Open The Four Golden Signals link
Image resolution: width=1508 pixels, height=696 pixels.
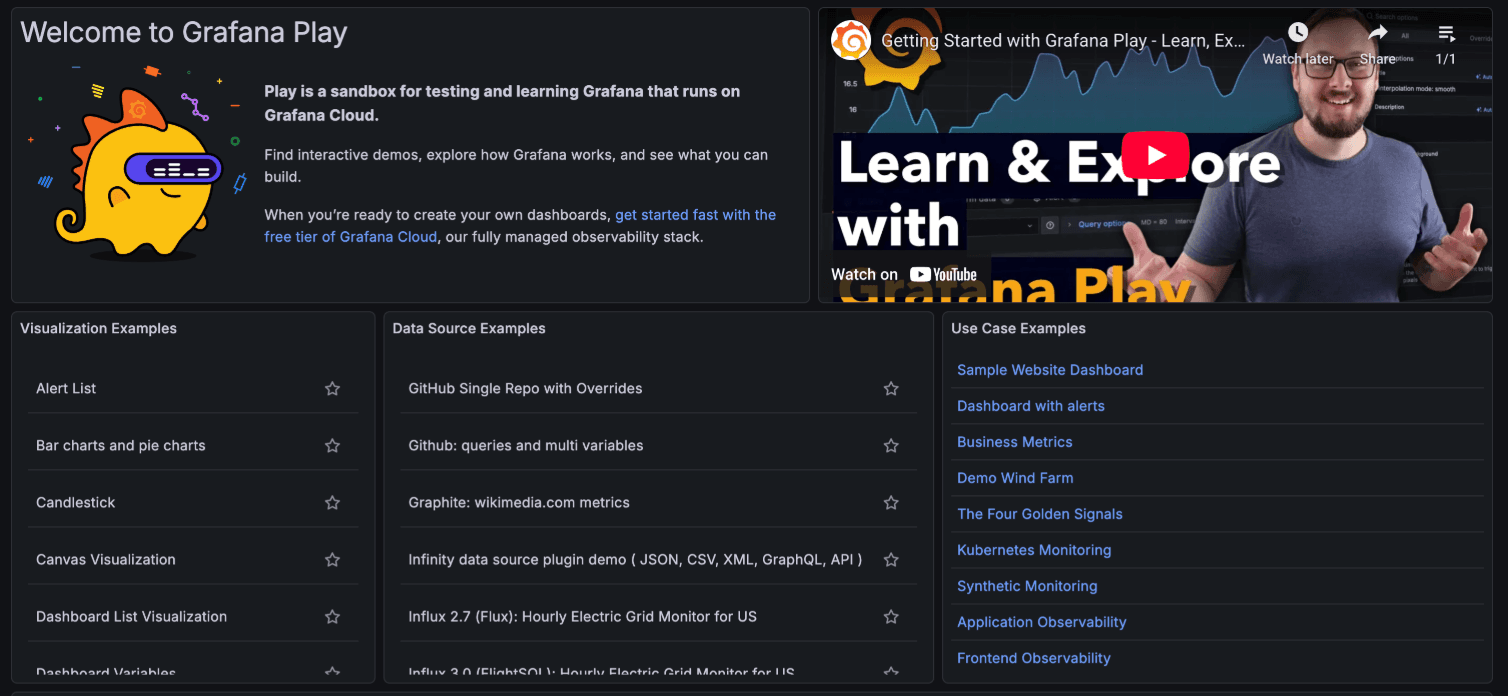(1040, 514)
